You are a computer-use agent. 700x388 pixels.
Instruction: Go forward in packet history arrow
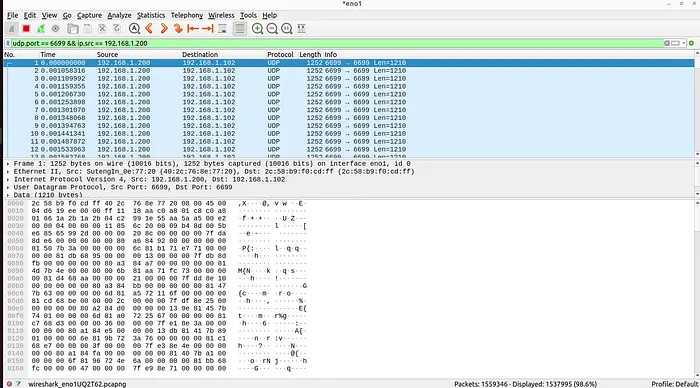(164, 29)
